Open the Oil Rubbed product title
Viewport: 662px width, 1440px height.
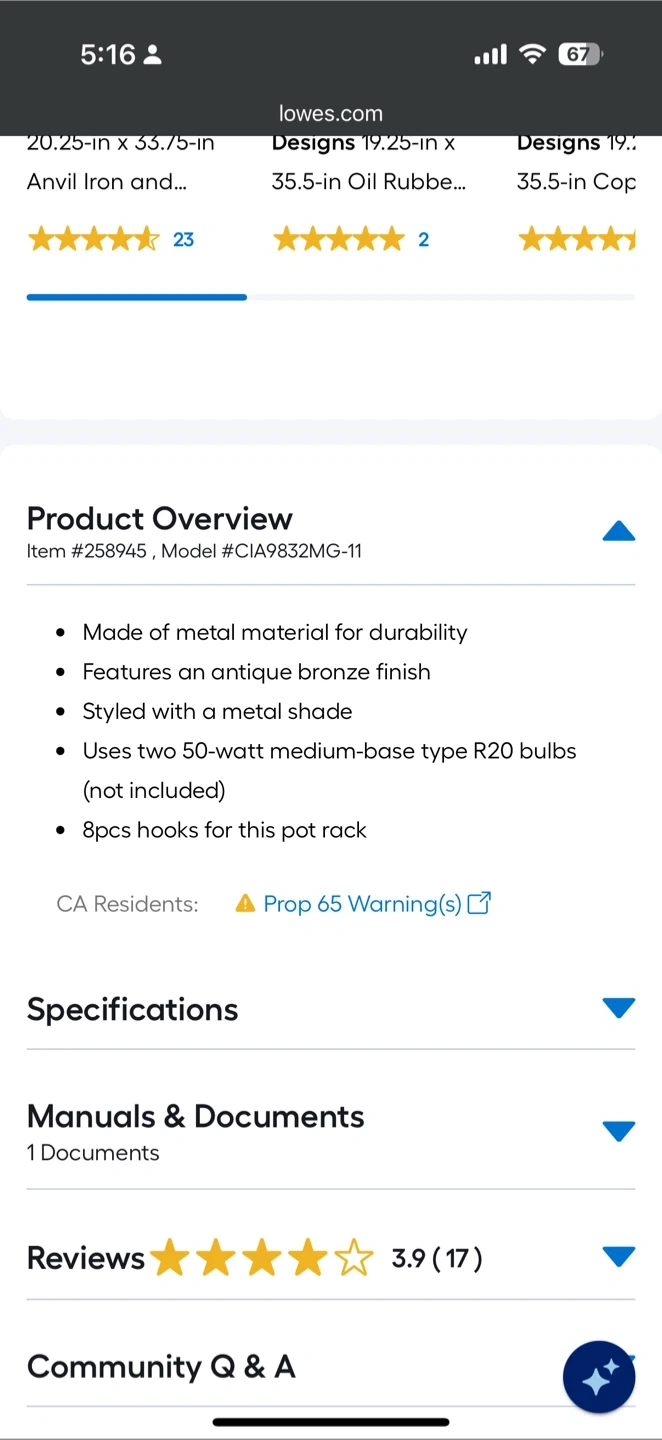[368, 182]
